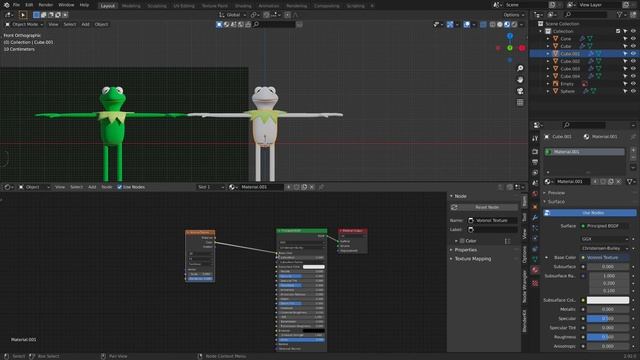Viewport: 640px width, 360px height.
Task: Open the Render properties tab icon
Action: coord(535,151)
